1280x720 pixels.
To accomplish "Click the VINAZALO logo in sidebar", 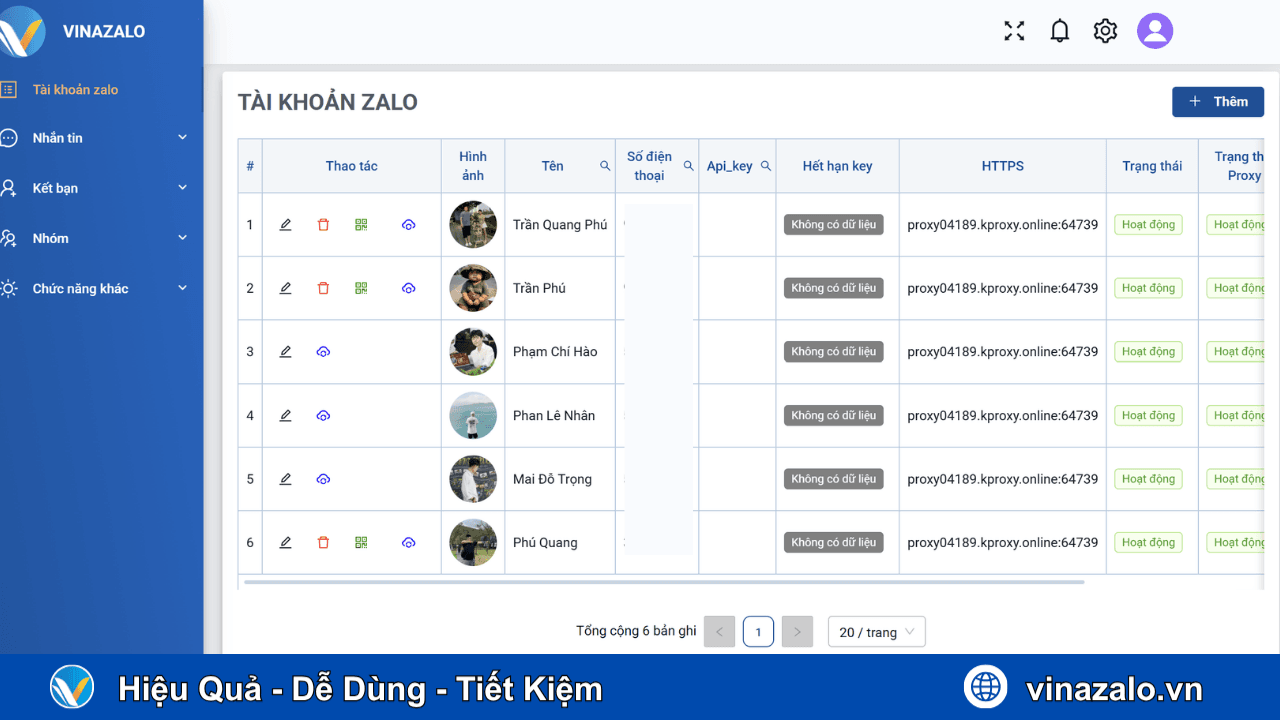I will tap(23, 31).
